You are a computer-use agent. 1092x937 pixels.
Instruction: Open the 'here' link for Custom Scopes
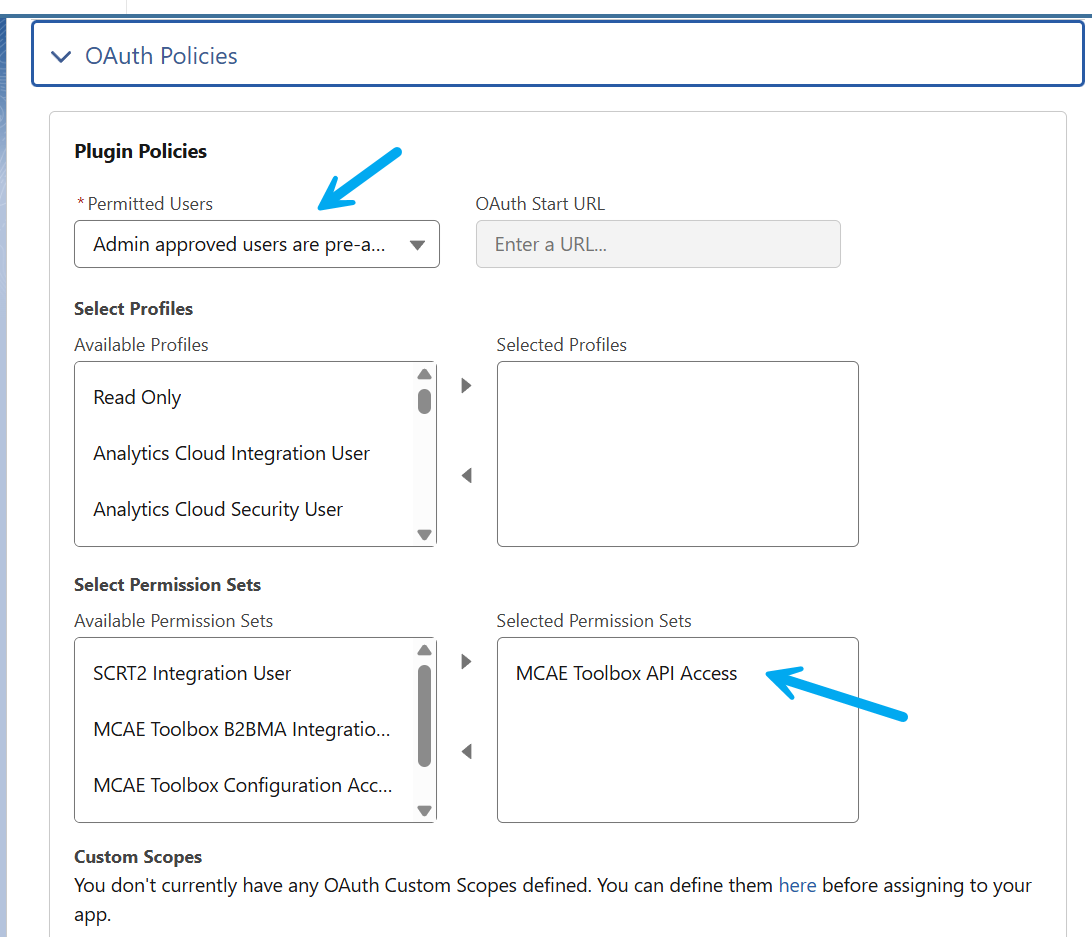click(x=797, y=885)
